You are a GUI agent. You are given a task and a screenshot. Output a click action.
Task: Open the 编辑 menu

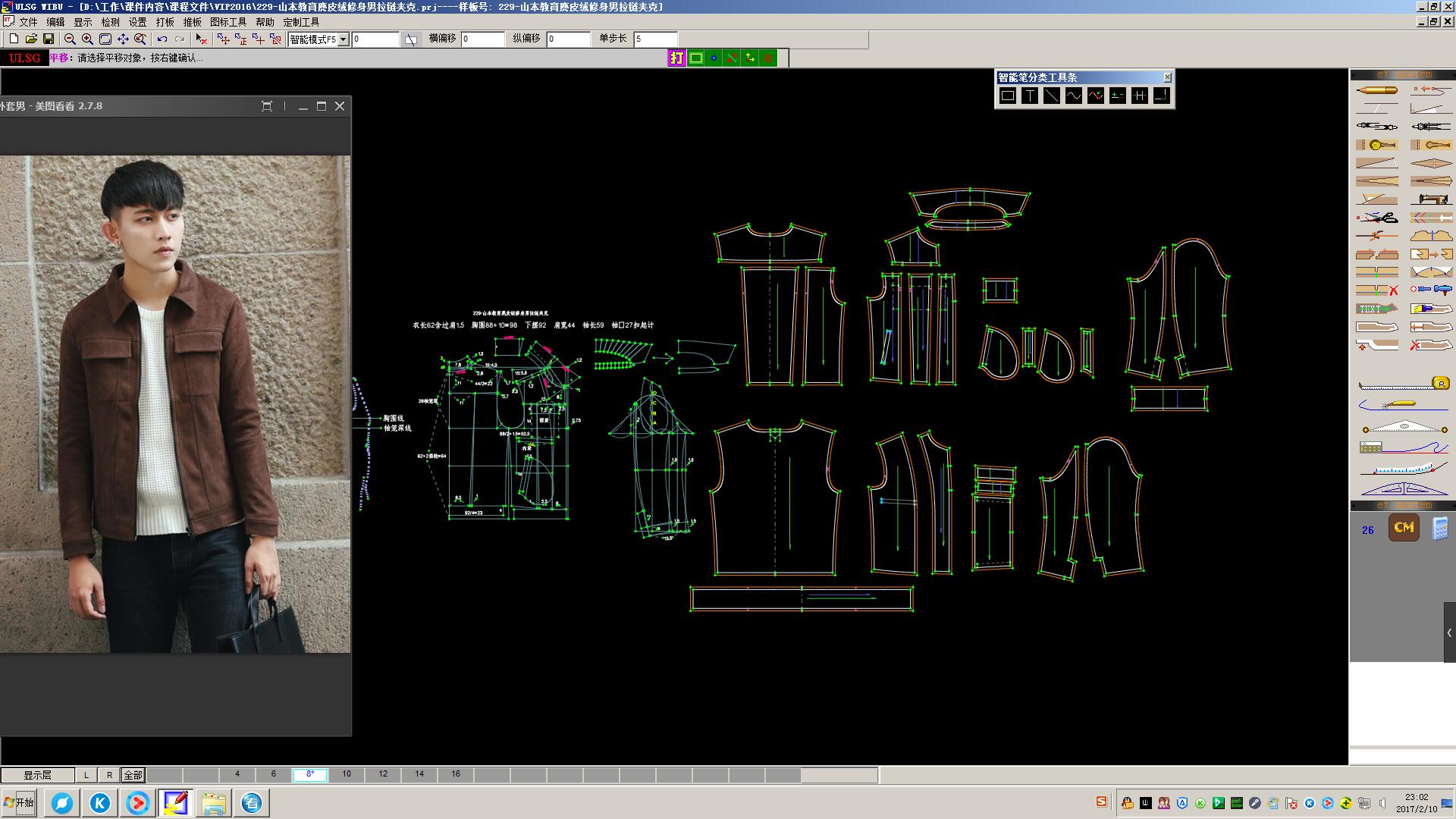55,22
